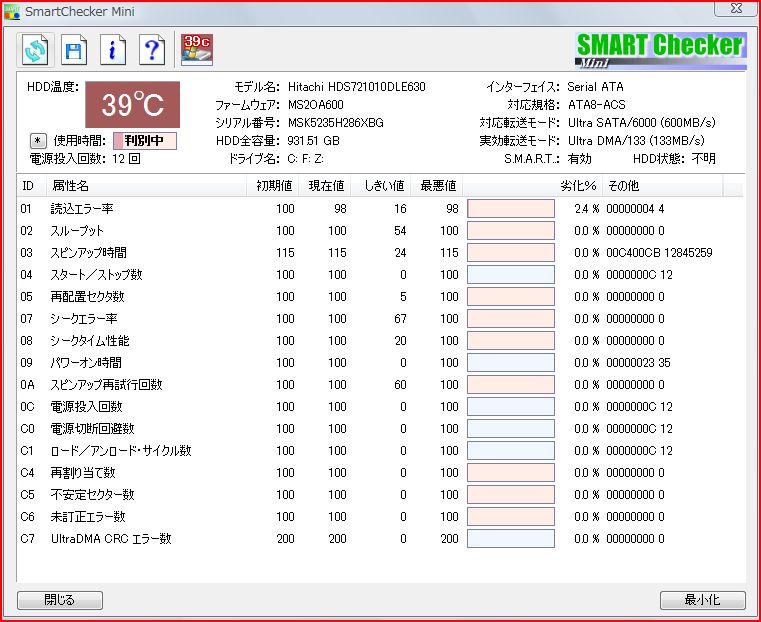Click the asterisk button beside 使用時間

click(x=37, y=141)
